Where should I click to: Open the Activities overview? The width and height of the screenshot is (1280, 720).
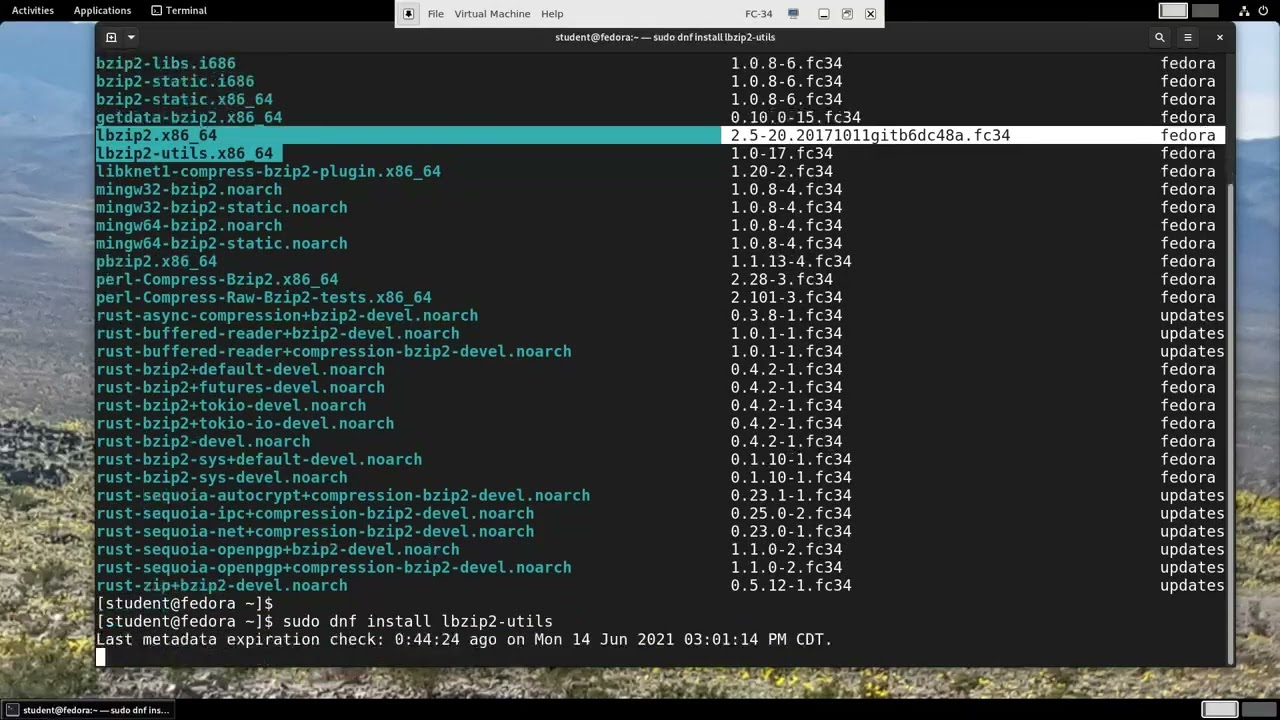(33, 10)
